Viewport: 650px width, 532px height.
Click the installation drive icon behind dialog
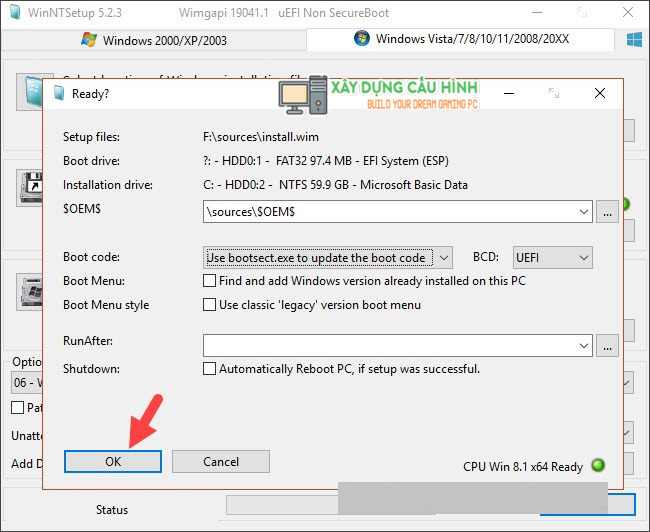[x=30, y=292]
